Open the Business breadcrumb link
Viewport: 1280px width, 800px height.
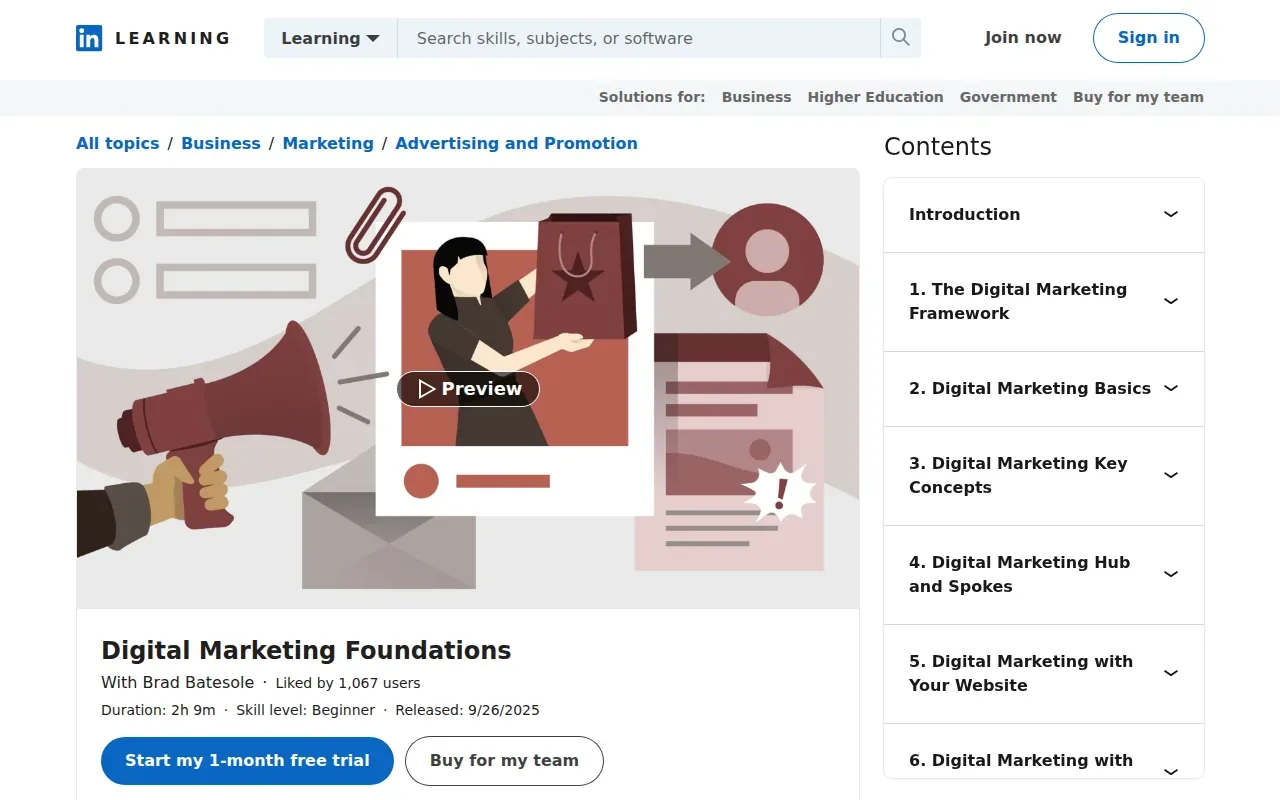221,143
